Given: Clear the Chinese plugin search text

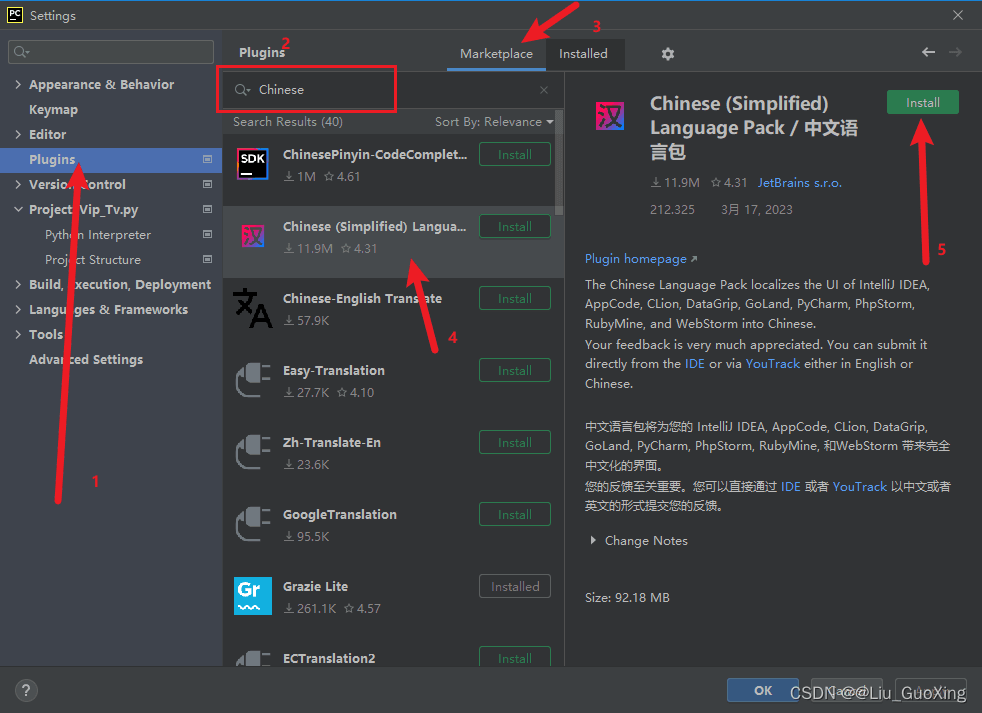Looking at the screenshot, I should [544, 90].
